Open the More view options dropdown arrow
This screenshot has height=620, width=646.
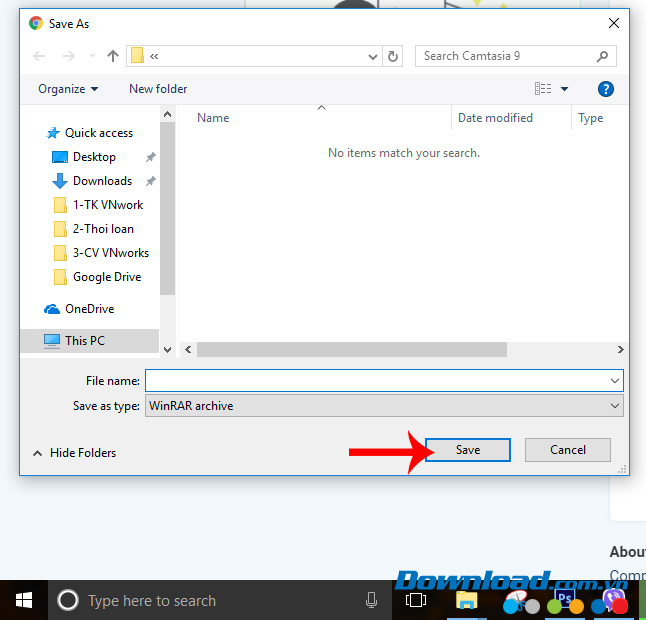(564, 89)
